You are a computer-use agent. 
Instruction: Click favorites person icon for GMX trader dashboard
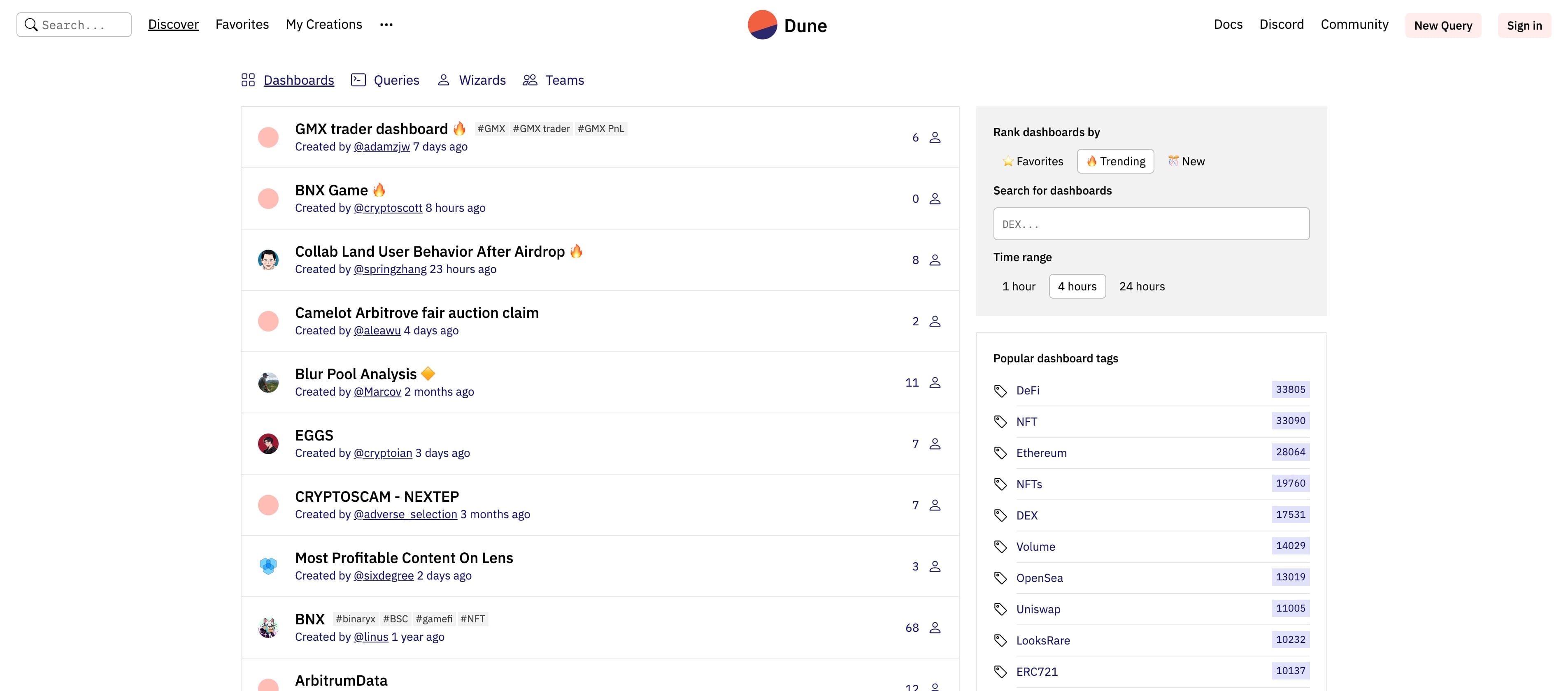pos(935,137)
